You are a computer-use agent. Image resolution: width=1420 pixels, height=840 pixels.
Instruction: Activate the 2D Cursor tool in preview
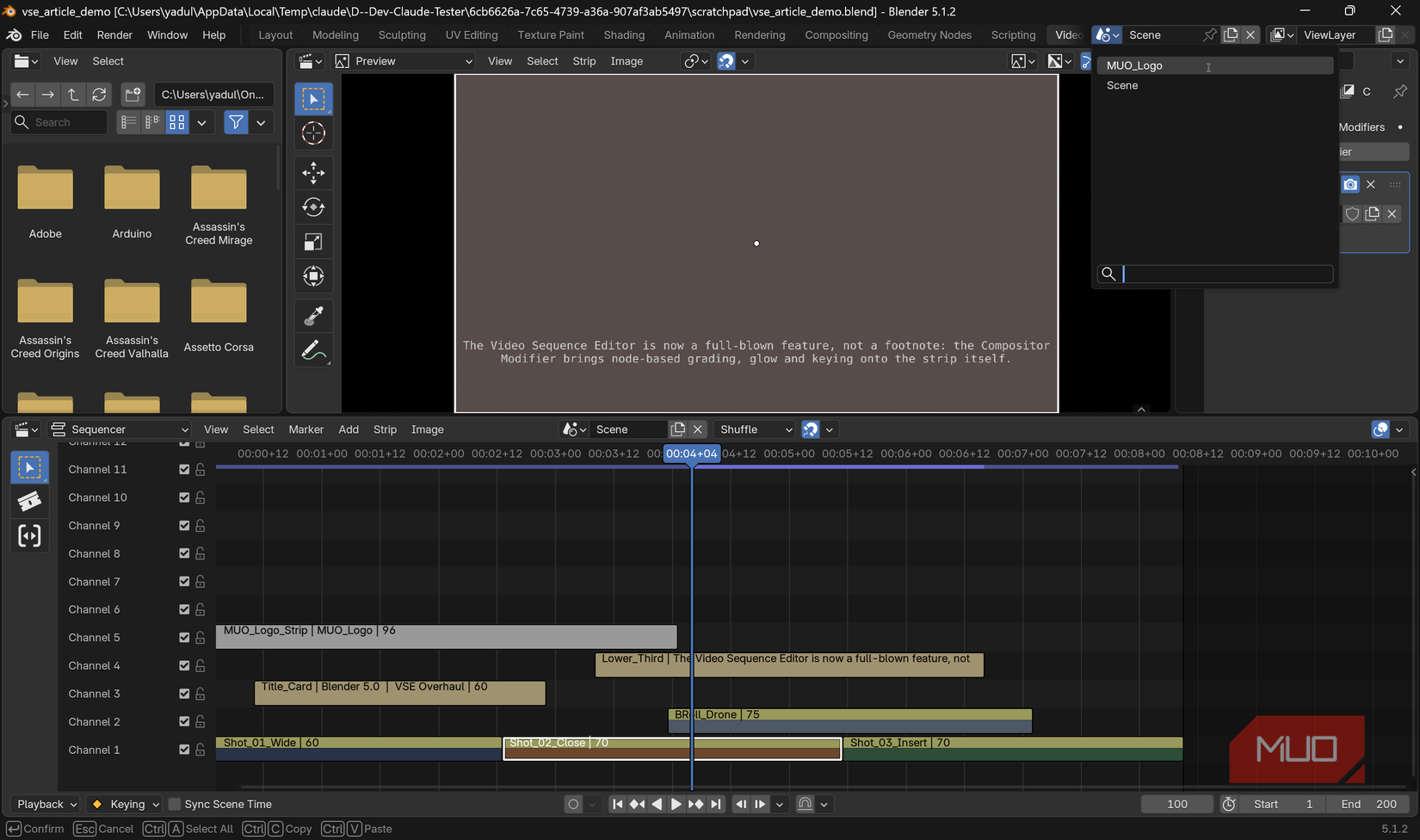(313, 133)
